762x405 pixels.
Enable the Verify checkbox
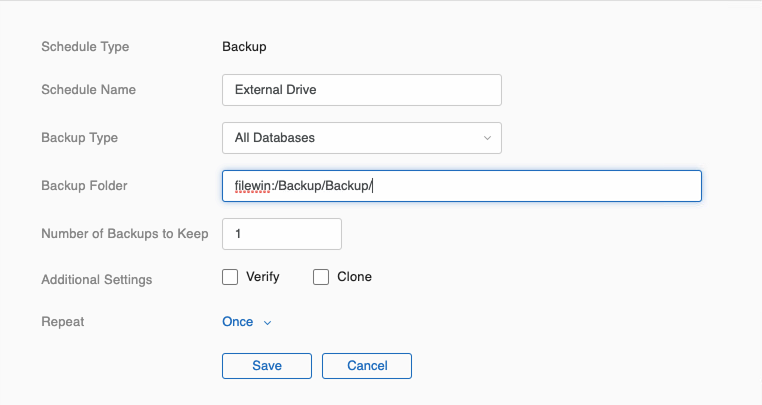point(230,277)
